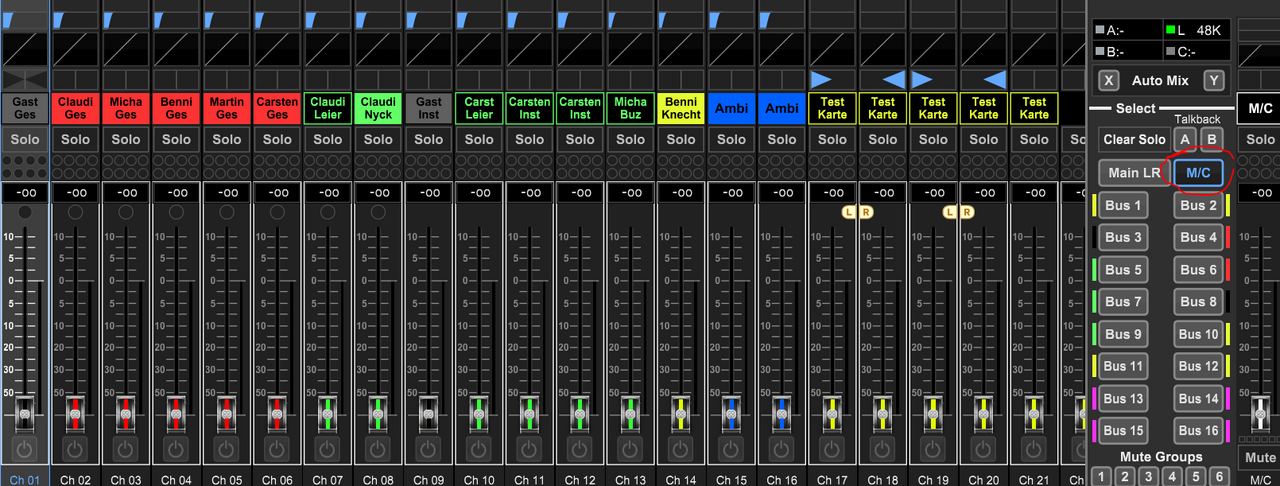Viewport: 1280px width, 486px height.
Task: Activate Mute Group 3
Action: (x=1149, y=476)
